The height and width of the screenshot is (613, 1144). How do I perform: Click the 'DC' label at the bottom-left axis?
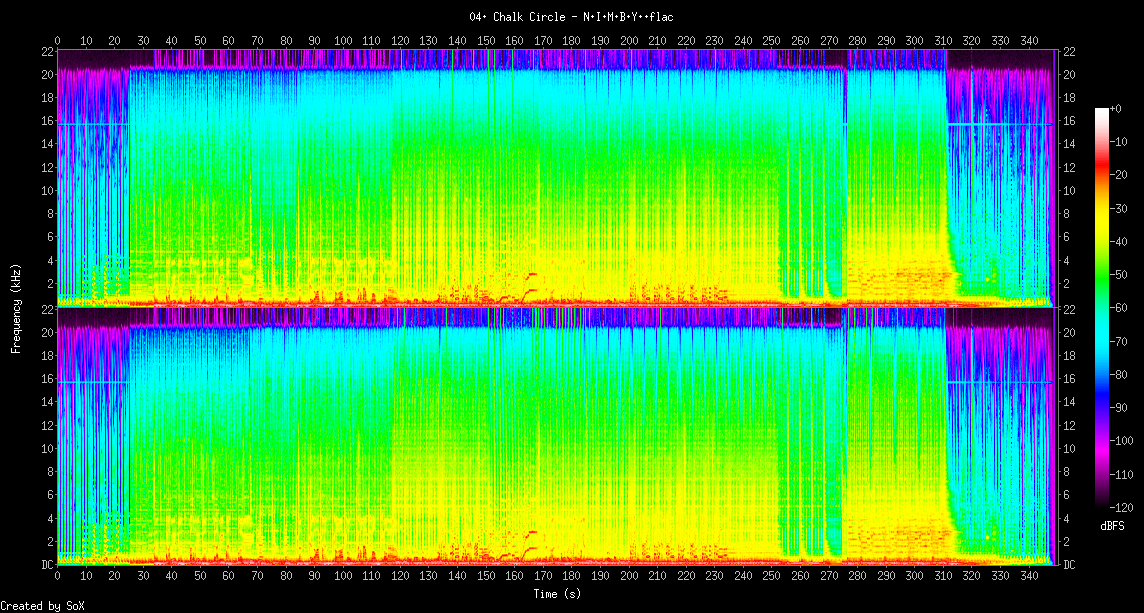point(47,565)
